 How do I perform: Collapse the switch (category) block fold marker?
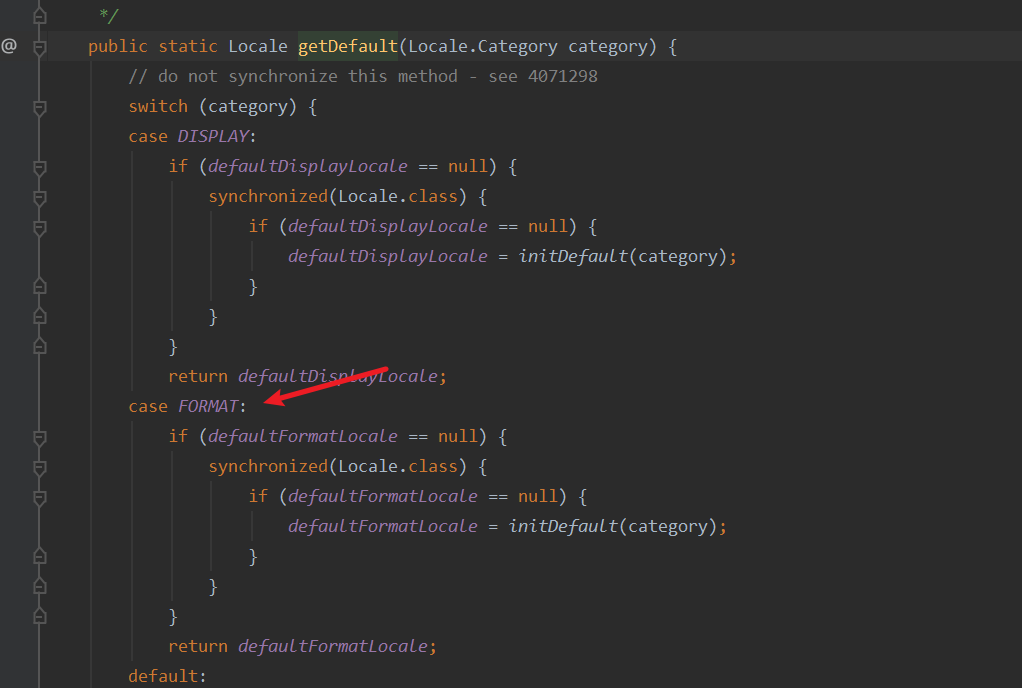pos(40,108)
